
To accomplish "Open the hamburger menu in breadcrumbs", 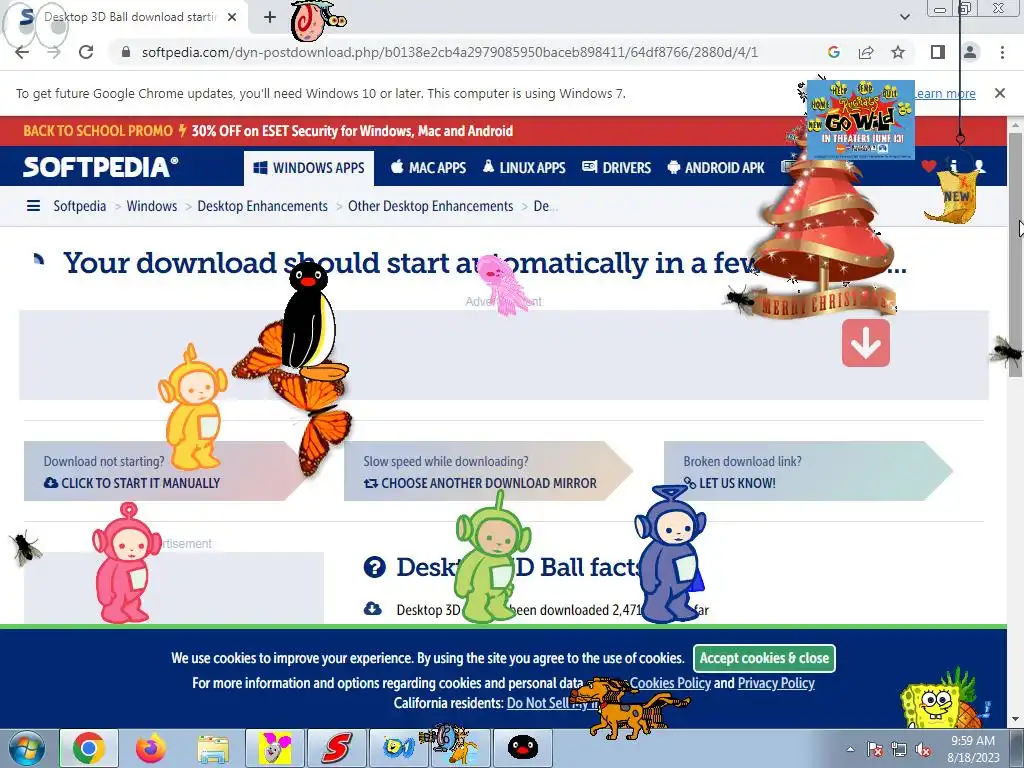I will [x=33, y=206].
